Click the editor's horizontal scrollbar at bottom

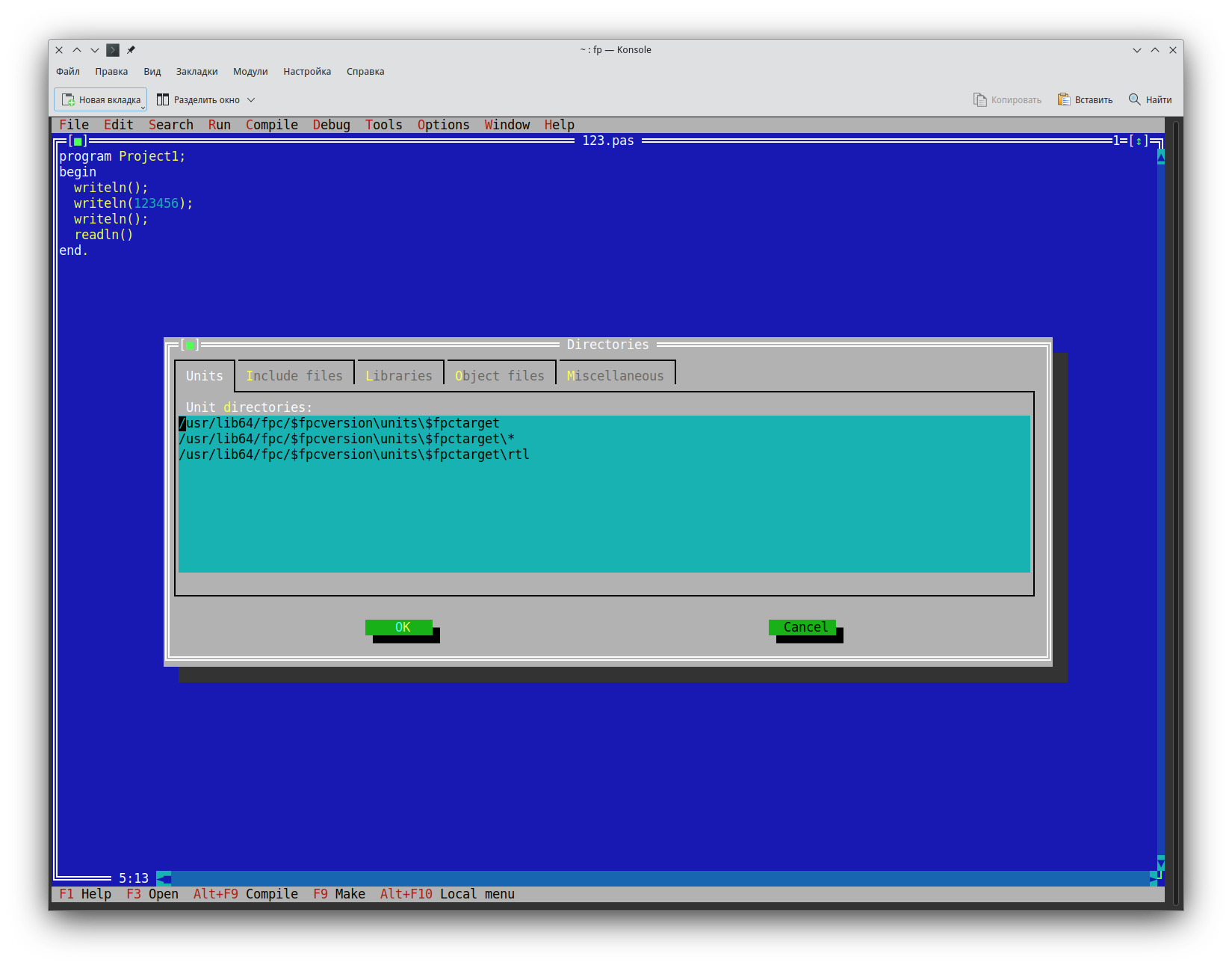pyautogui.click(x=657, y=878)
